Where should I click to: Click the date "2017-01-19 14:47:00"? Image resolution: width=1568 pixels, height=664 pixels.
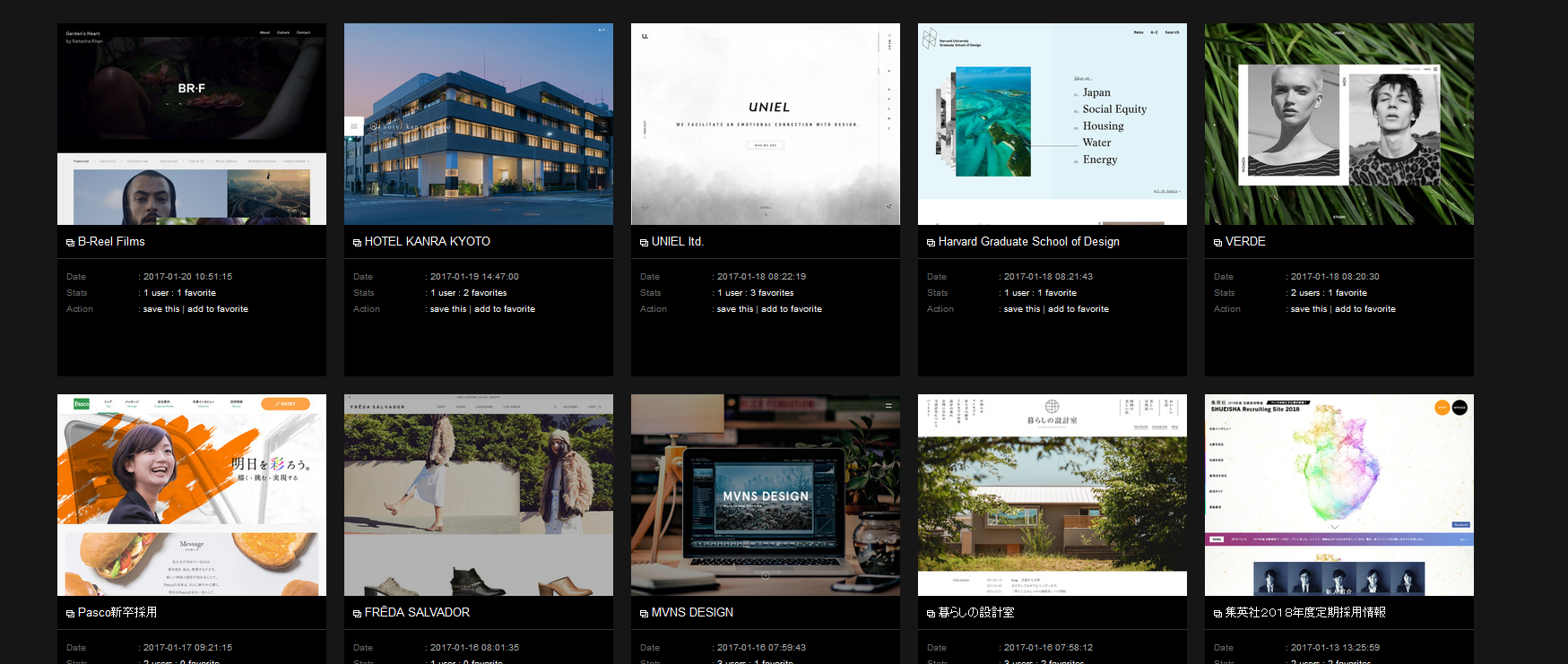tap(474, 277)
